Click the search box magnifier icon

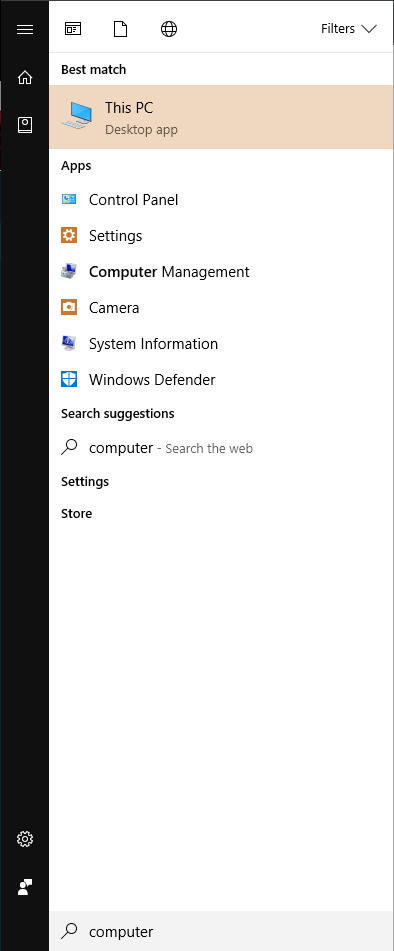pos(69,930)
